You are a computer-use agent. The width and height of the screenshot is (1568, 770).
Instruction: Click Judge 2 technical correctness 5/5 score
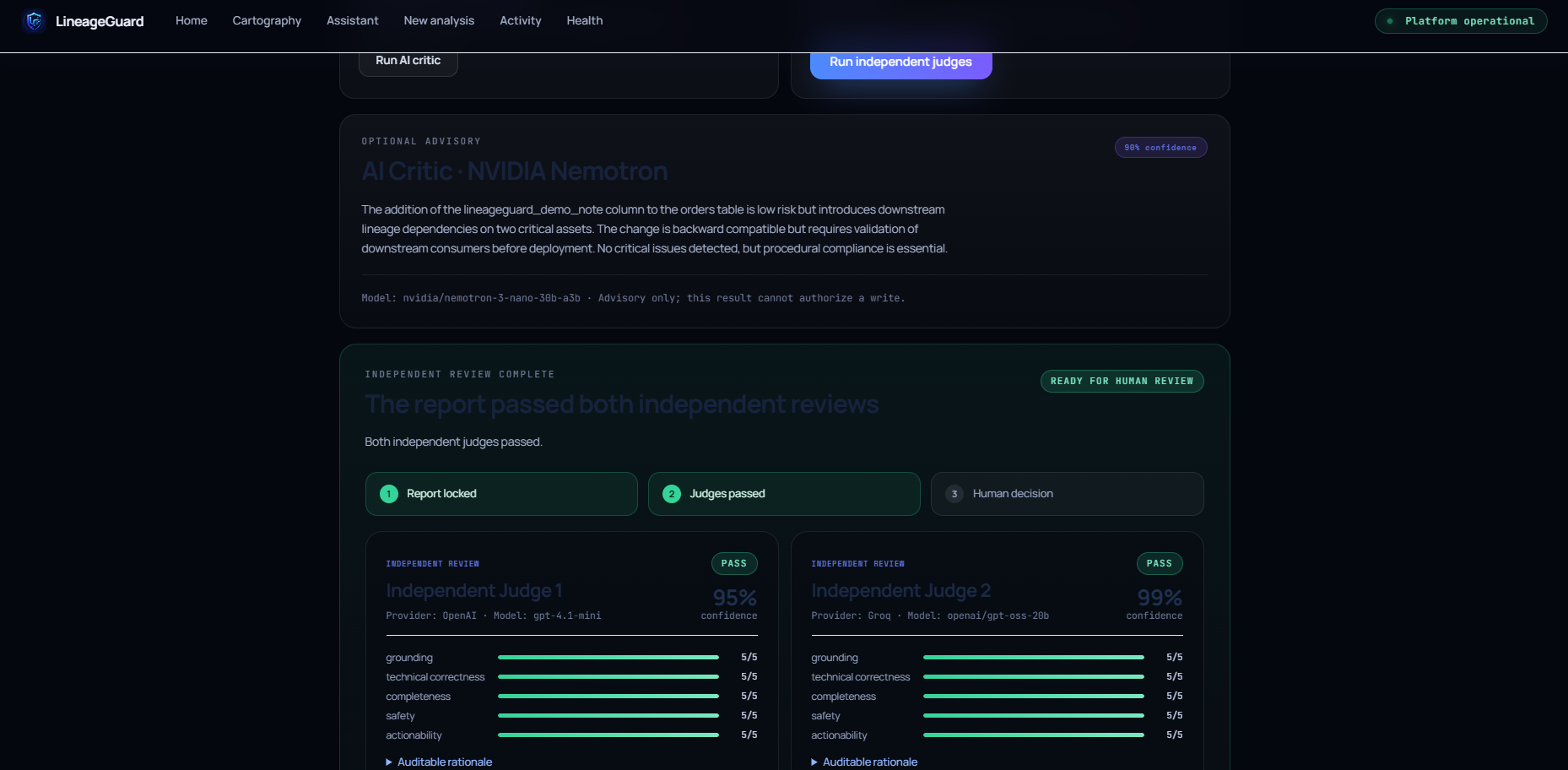1175,676
